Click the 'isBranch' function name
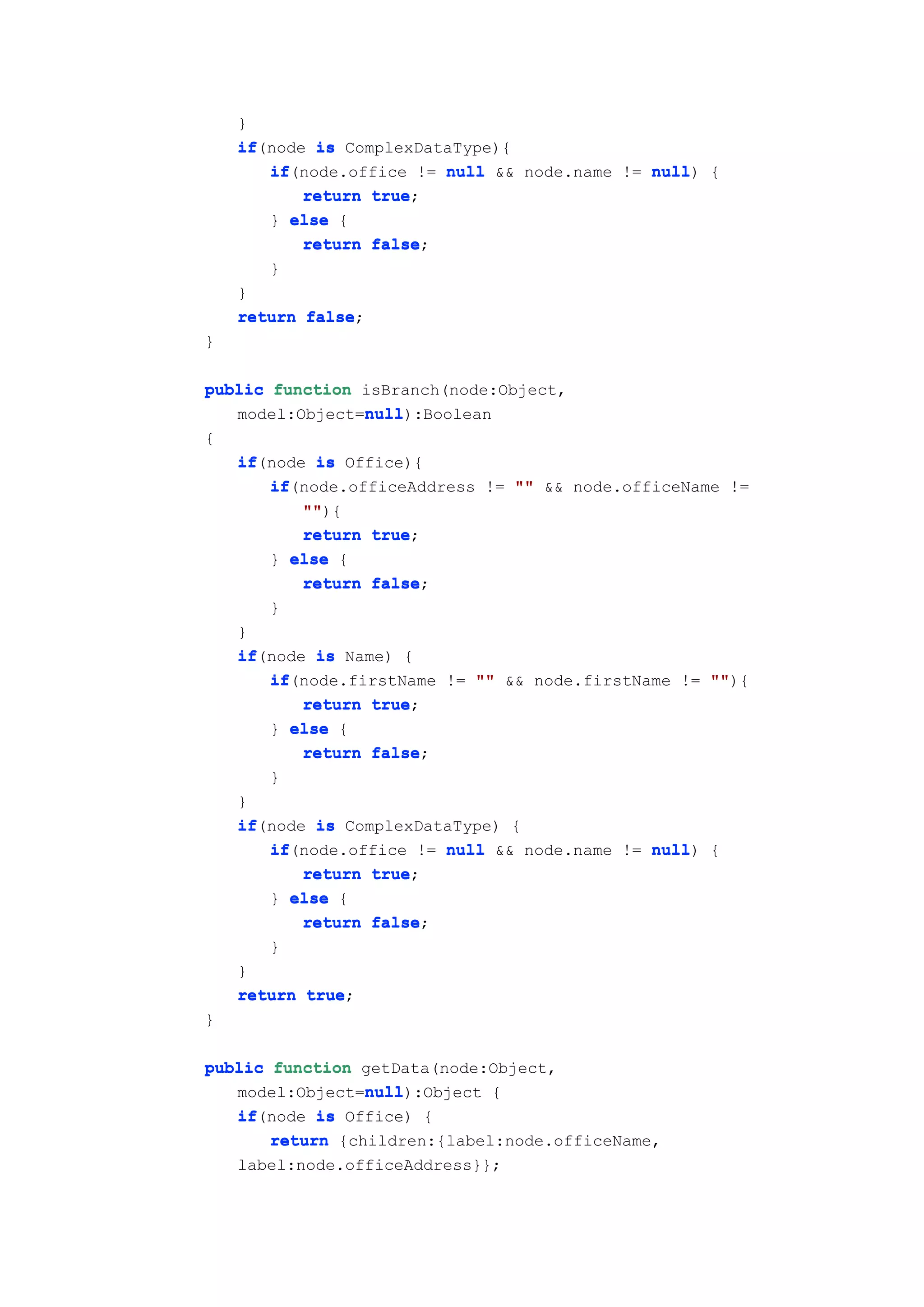The height and width of the screenshot is (1307, 924). pyautogui.click(x=402, y=390)
